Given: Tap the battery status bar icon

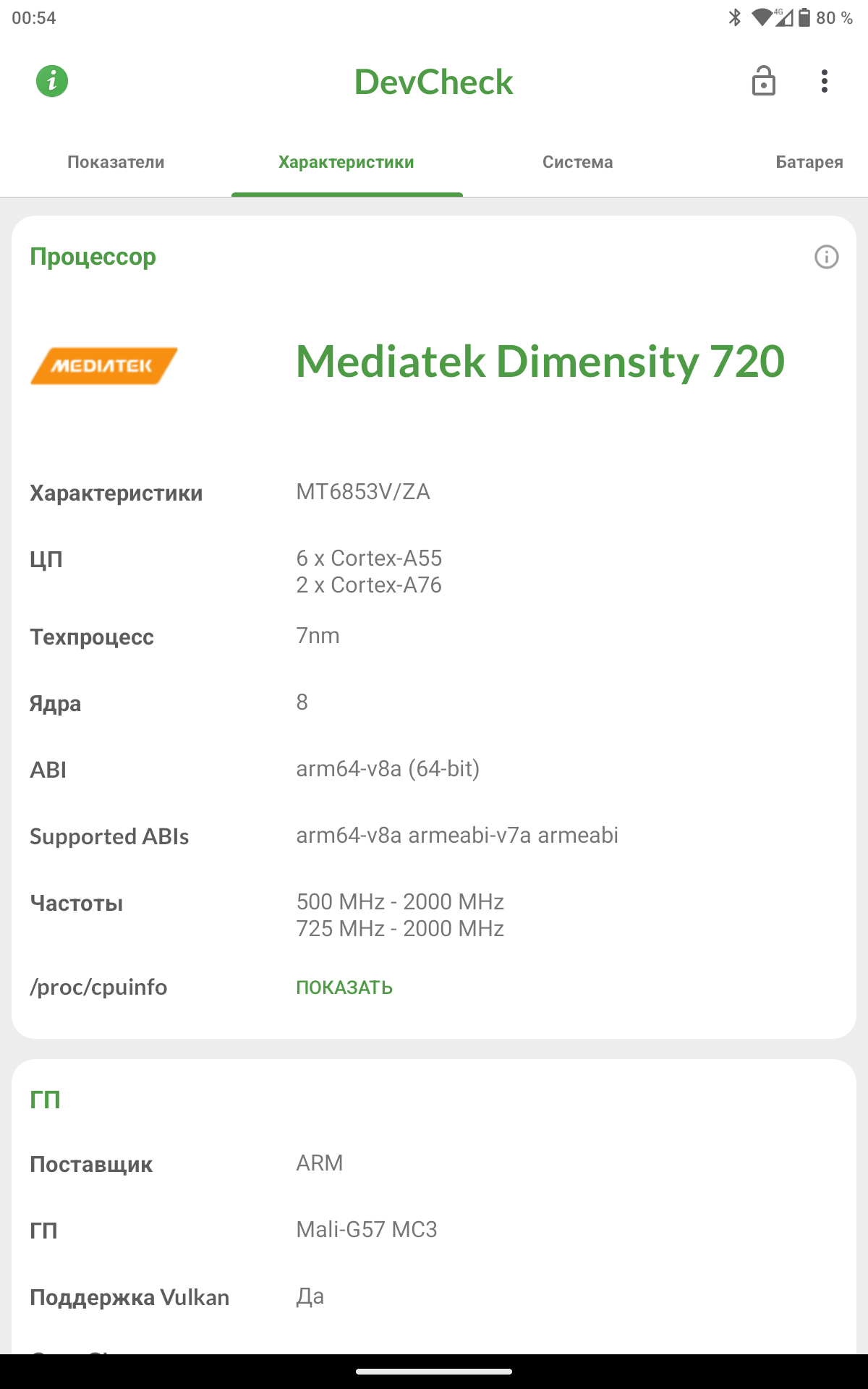Looking at the screenshot, I should [x=804, y=17].
